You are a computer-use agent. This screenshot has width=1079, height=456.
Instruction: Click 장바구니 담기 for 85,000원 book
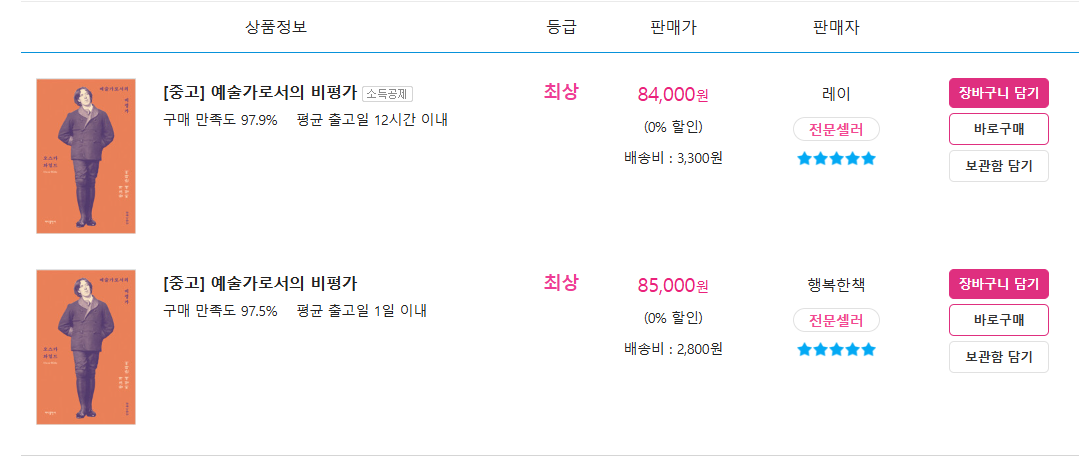pyautogui.click(x=998, y=284)
